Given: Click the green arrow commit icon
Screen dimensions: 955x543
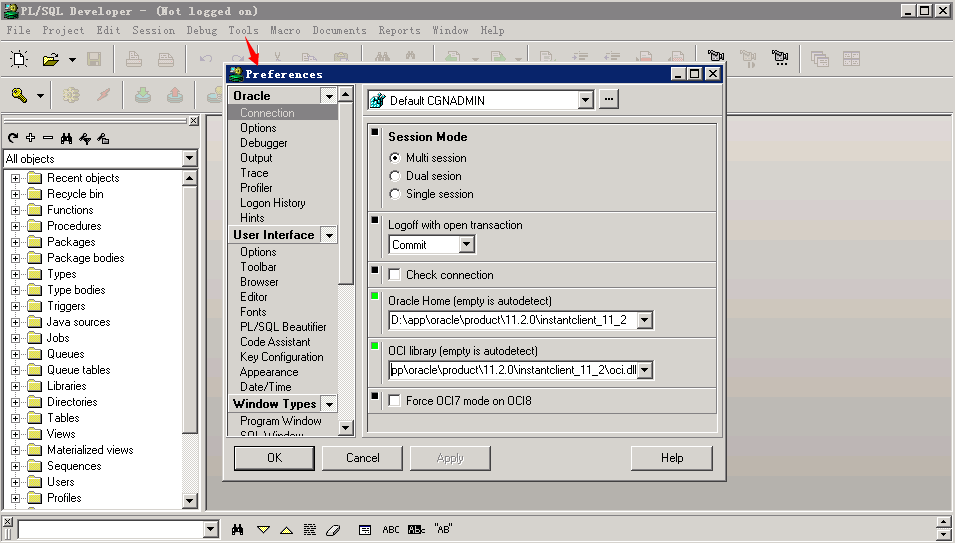Looking at the screenshot, I should point(143,95).
